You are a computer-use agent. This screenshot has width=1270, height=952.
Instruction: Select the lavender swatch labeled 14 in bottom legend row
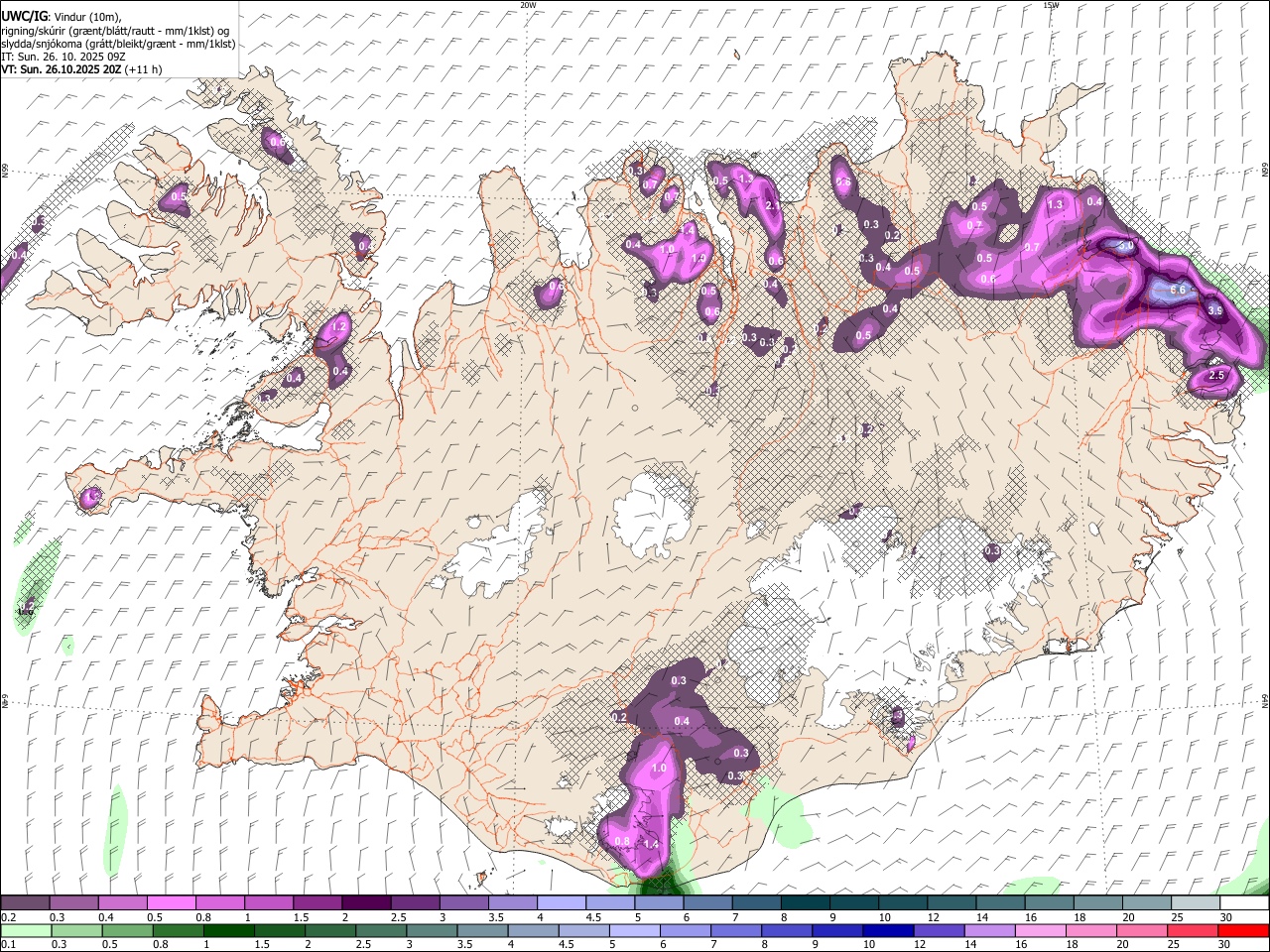click(x=989, y=930)
